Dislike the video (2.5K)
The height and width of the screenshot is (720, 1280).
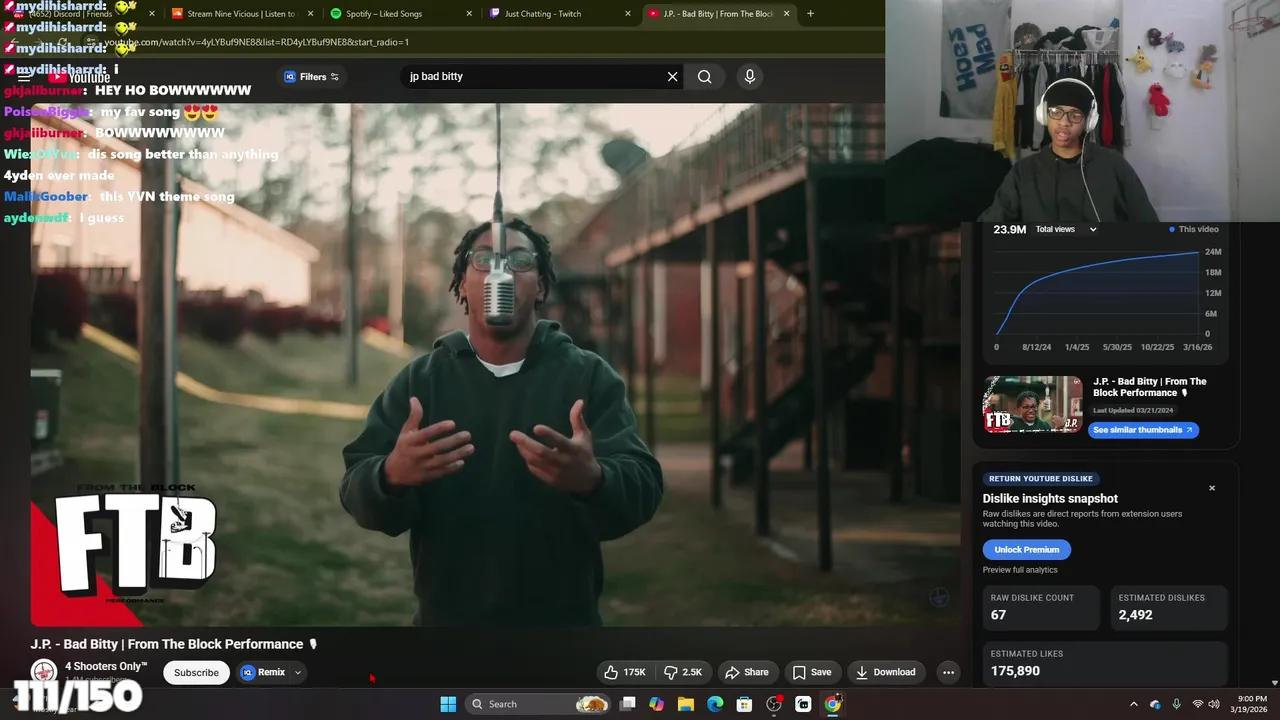coord(684,672)
